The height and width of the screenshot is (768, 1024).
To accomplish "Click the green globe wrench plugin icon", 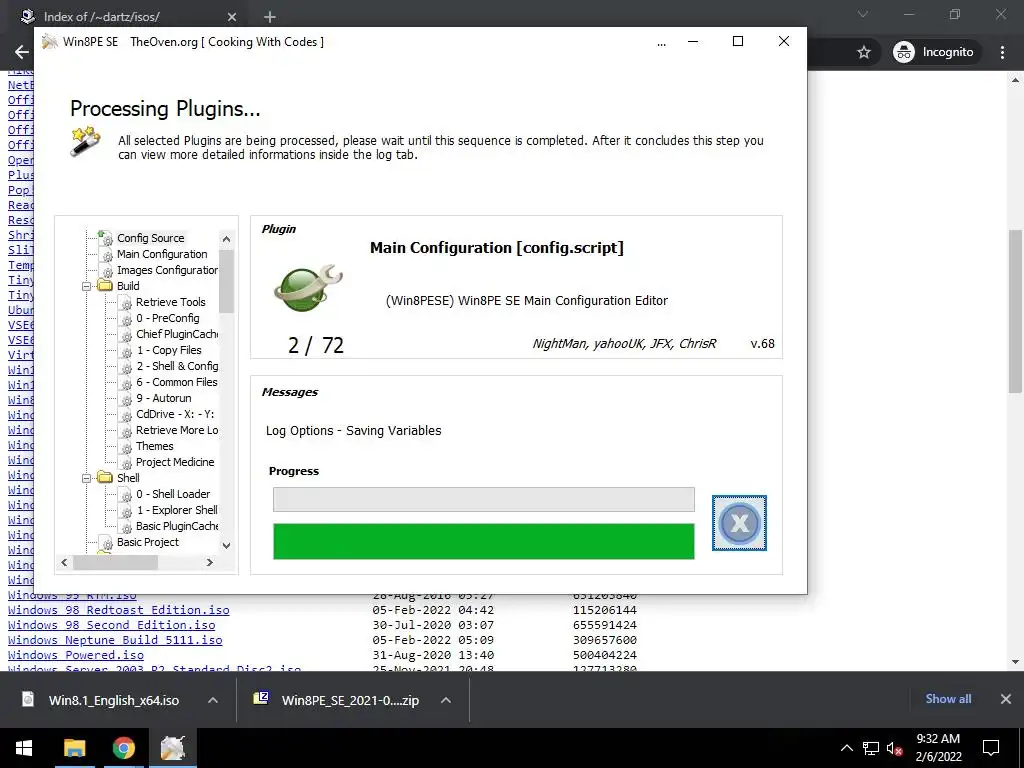I will [308, 288].
